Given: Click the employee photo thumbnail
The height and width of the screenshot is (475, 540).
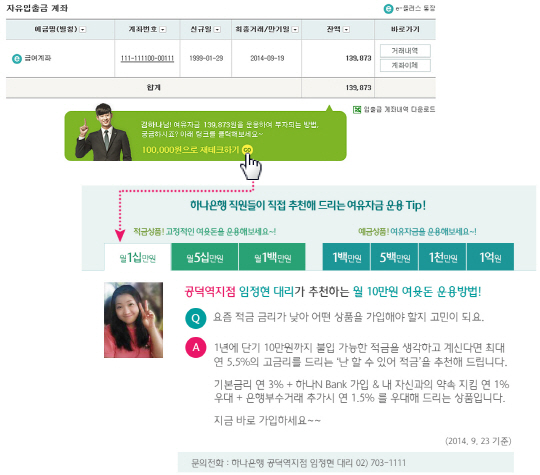Looking at the screenshot, I should point(134,320).
